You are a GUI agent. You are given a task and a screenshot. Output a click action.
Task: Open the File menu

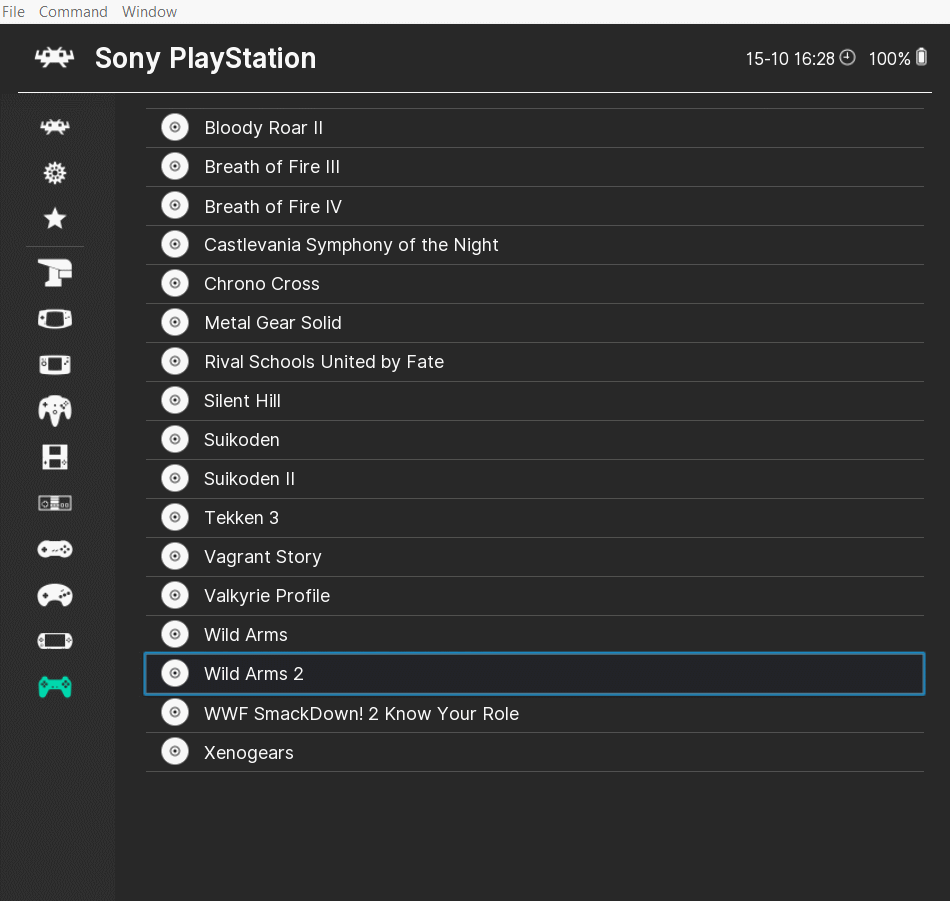click(x=13, y=11)
